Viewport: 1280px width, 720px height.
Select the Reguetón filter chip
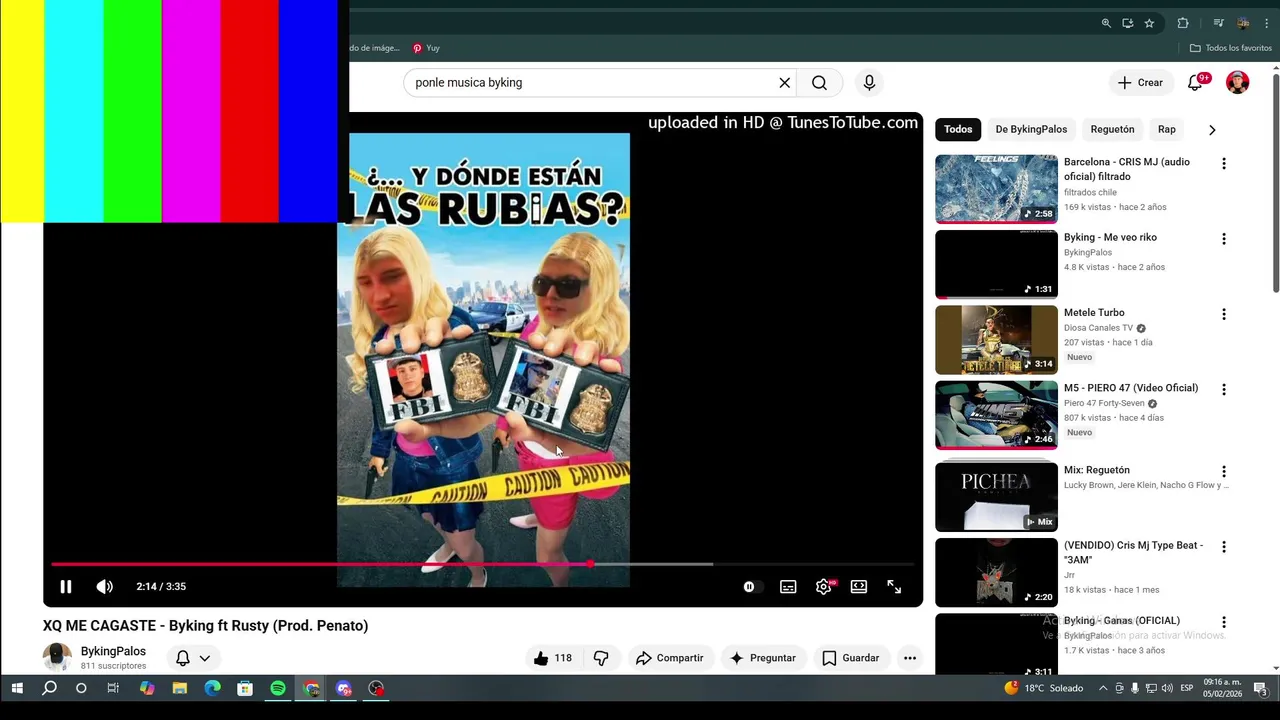1112,129
